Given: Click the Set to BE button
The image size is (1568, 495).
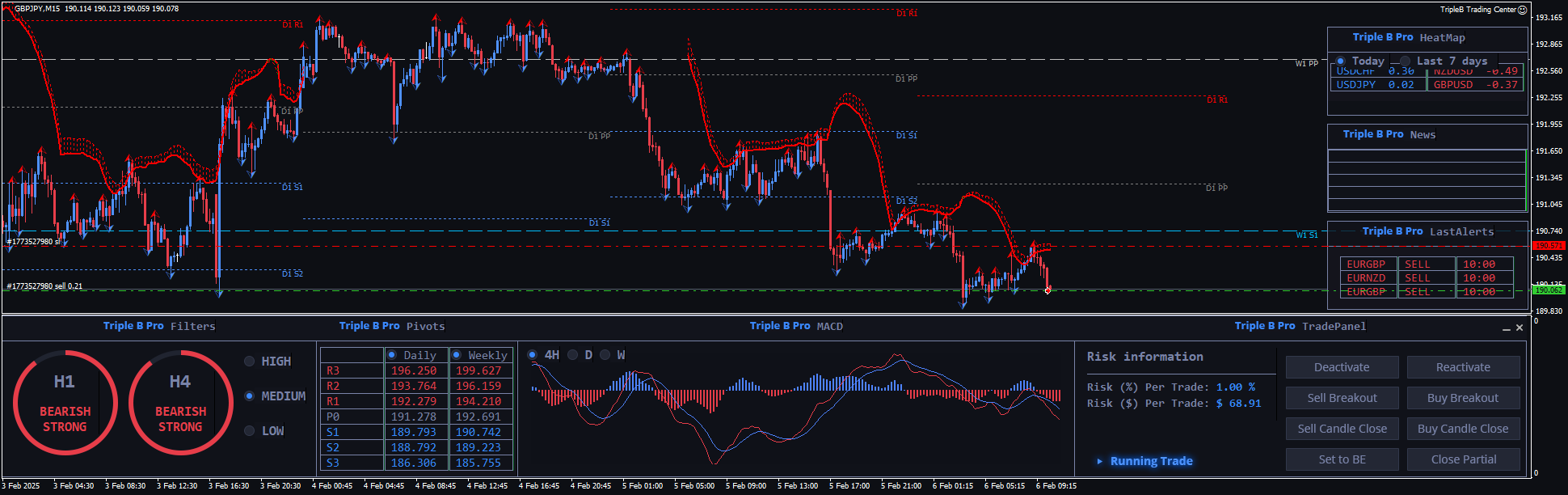Looking at the screenshot, I should click(1342, 459).
